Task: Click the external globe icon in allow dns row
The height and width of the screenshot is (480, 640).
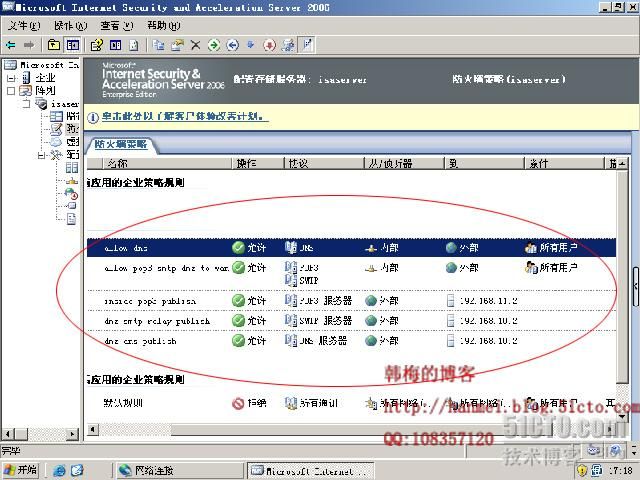Action: 451,247
